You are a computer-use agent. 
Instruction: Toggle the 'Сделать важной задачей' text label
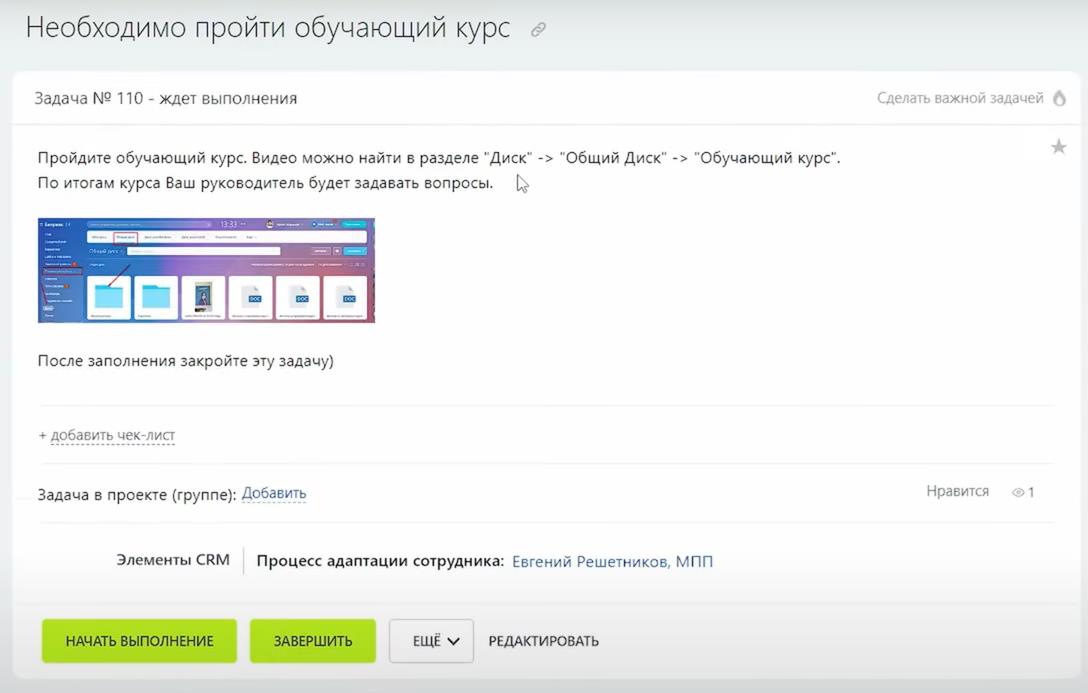coord(960,98)
